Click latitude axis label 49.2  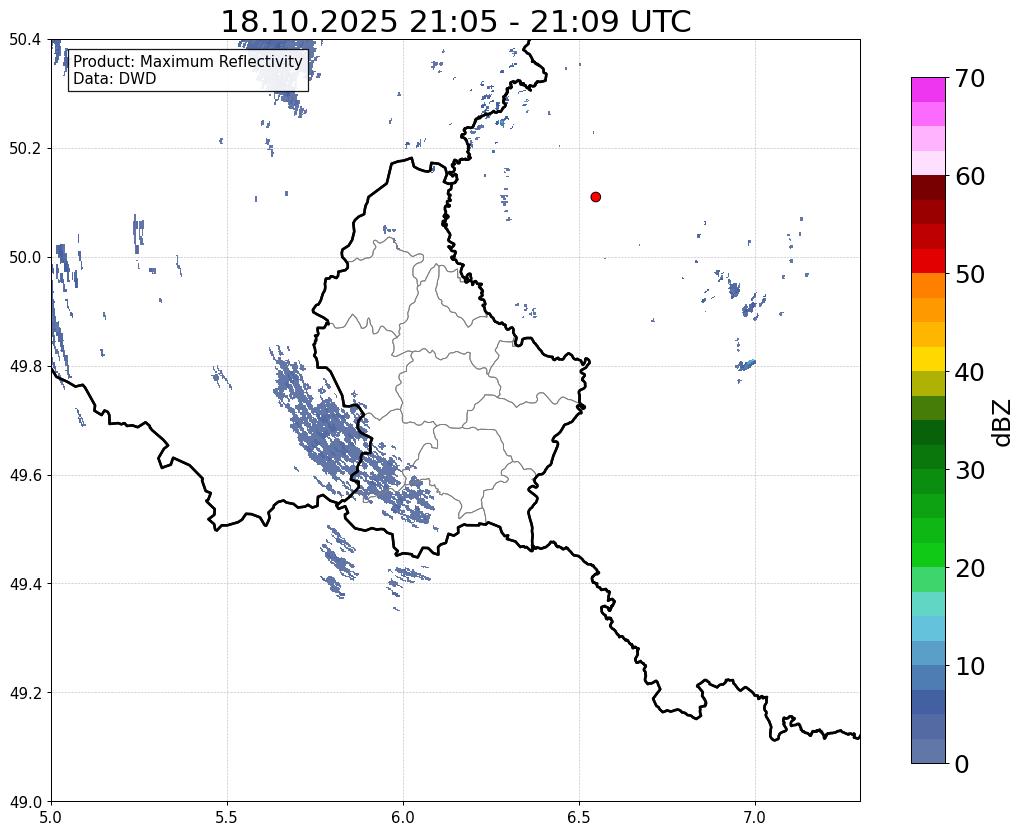[x=25, y=692]
